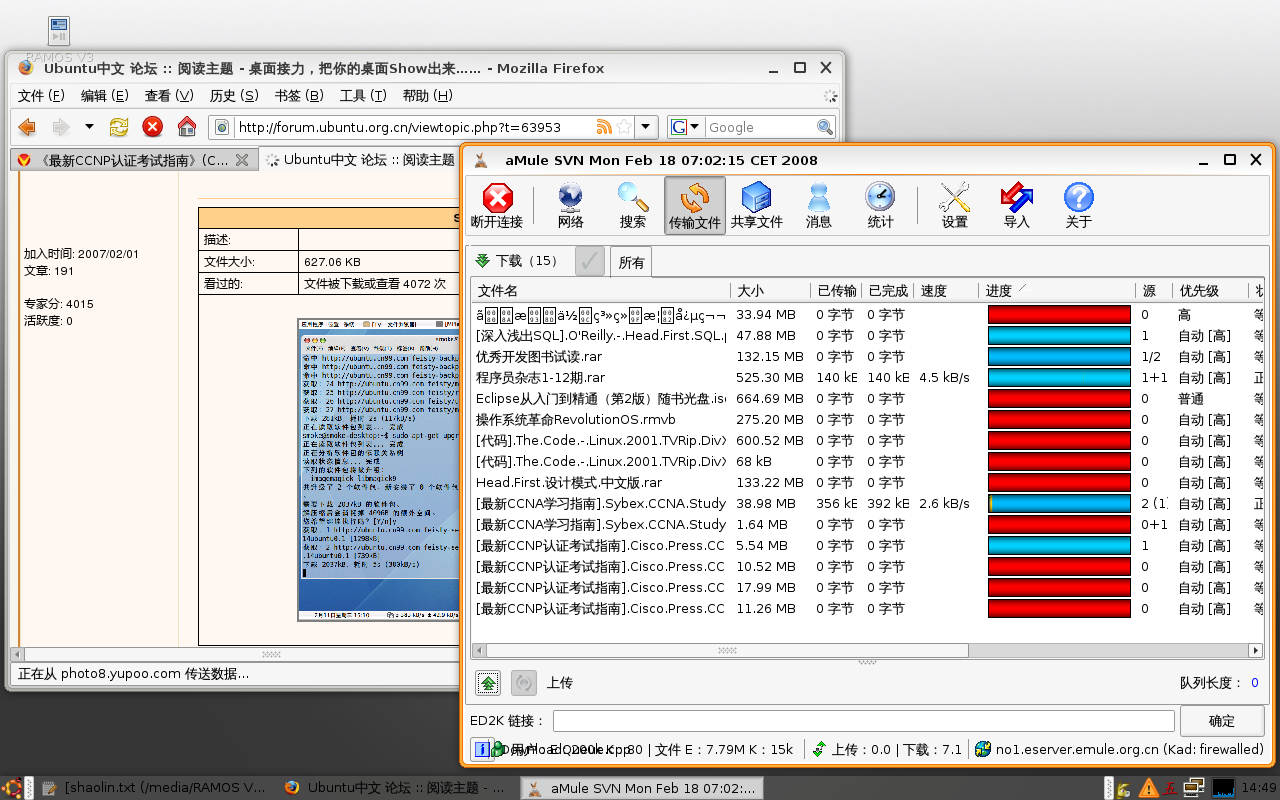Toggle the green upload list arrow button
1280x800 pixels.
(488, 683)
